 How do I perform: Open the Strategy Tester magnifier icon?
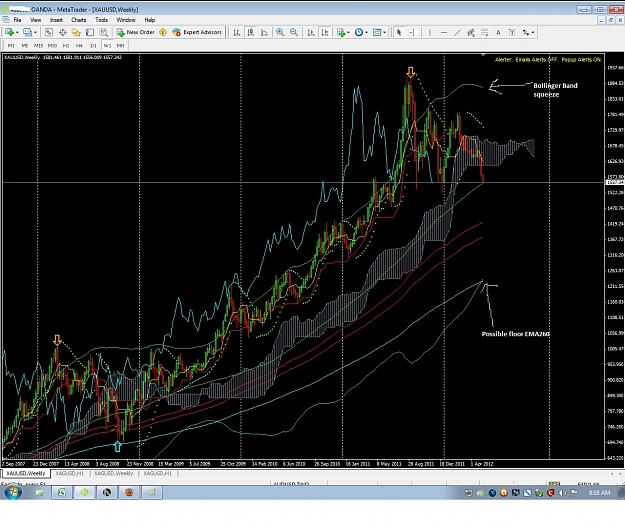[104, 32]
